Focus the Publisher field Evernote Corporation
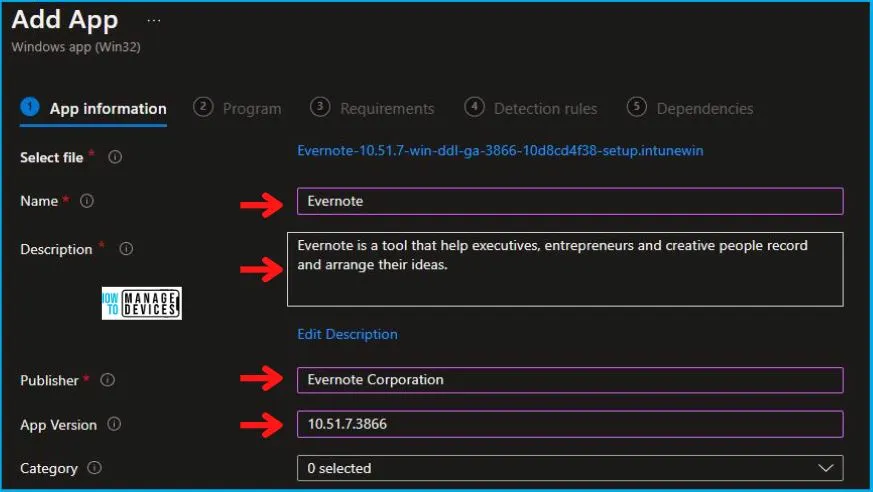This screenshot has height=492, width=873. click(x=570, y=380)
